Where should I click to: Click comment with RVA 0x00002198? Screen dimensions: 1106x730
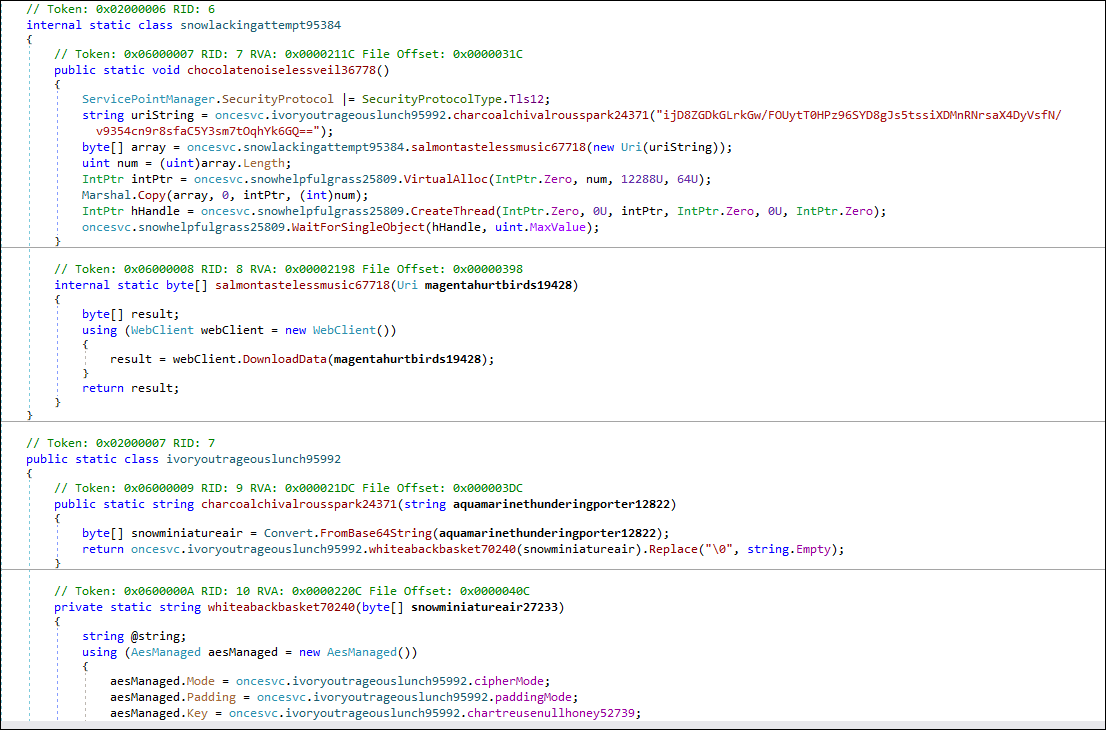[288, 269]
